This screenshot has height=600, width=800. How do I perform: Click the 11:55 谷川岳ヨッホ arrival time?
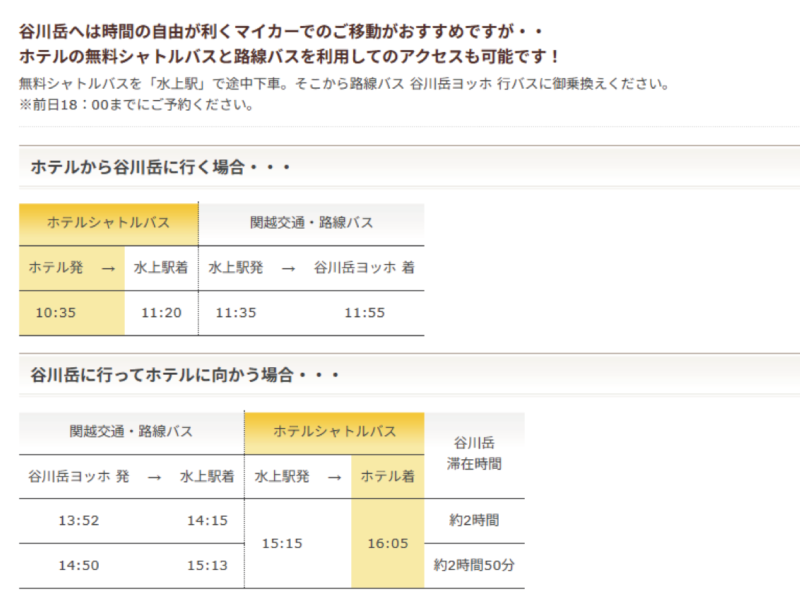point(364,313)
